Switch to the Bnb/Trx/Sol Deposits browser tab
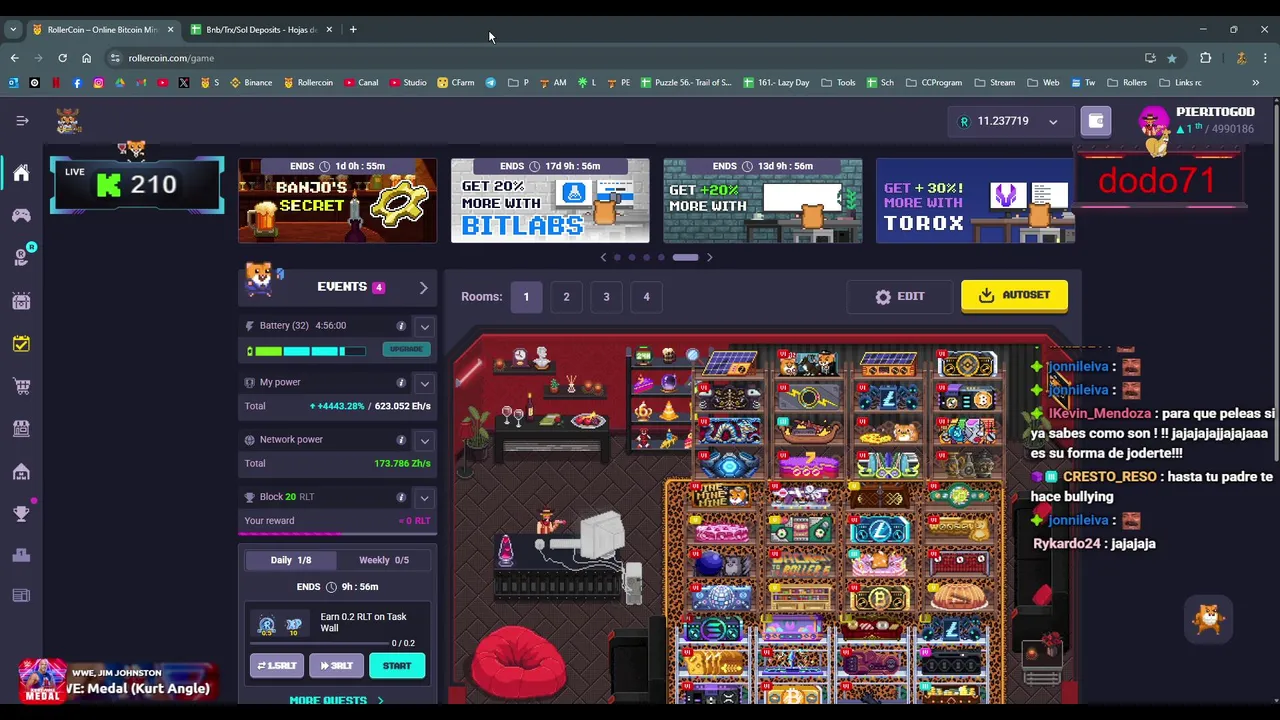This screenshot has width=1280, height=720. pyautogui.click(x=261, y=30)
